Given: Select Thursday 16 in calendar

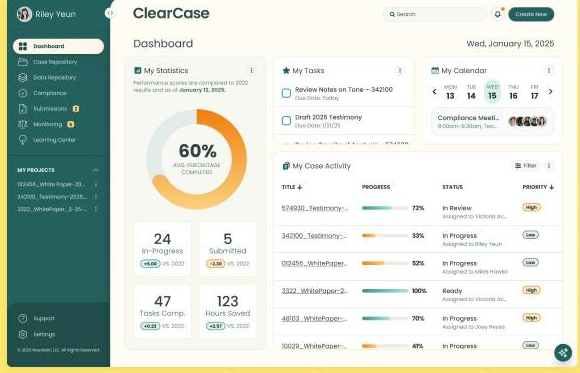Looking at the screenshot, I should coord(513,92).
